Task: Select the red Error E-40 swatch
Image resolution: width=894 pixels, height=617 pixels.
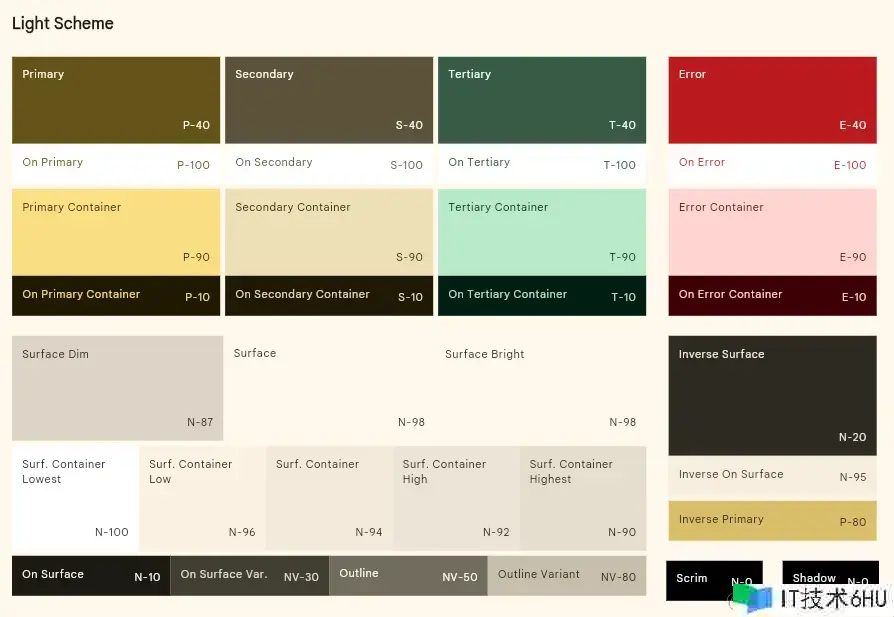Action: [772, 100]
